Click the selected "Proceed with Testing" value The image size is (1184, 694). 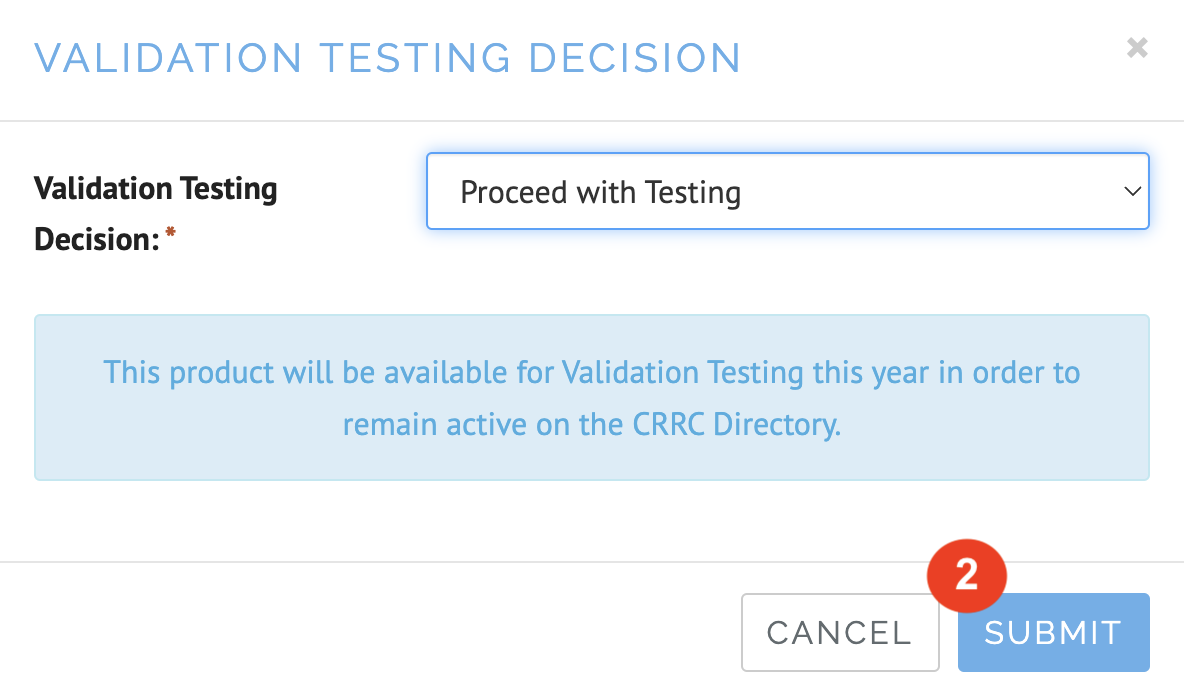pos(600,192)
